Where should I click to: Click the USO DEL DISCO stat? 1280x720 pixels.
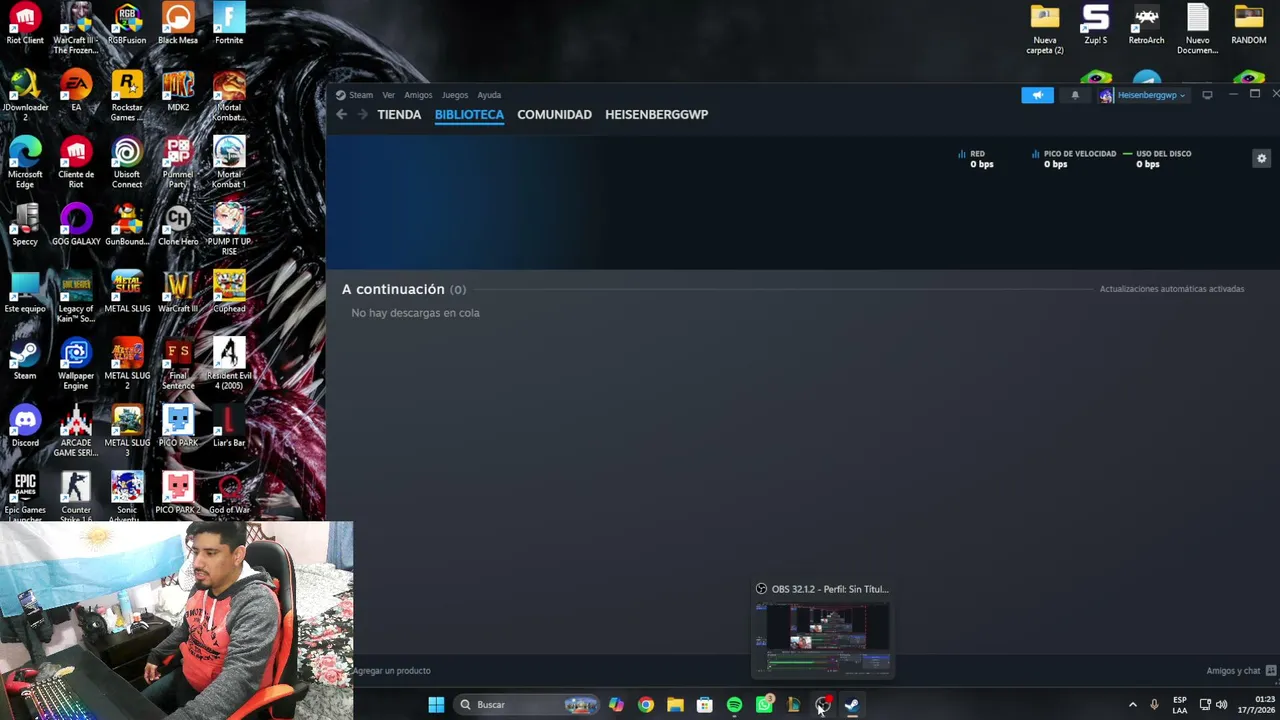point(1157,159)
